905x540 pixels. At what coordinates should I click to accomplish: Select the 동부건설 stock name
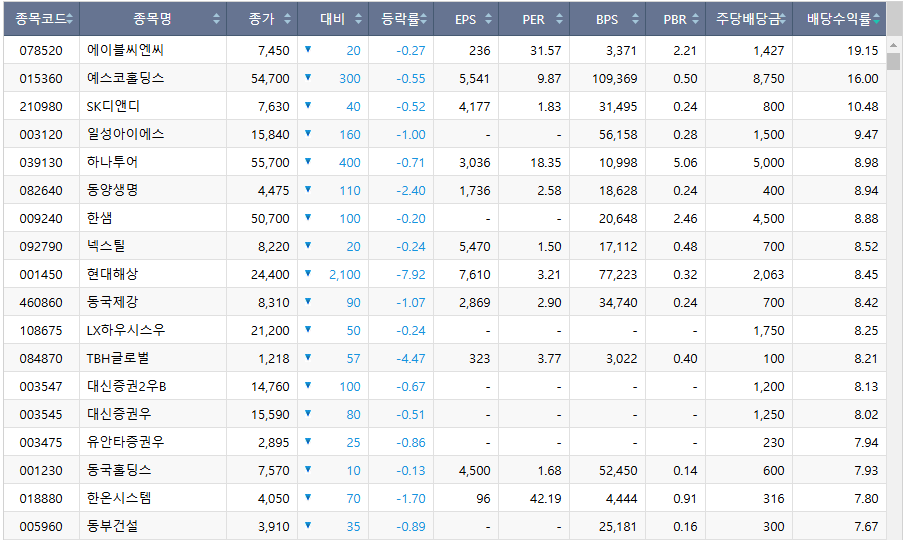click(112, 526)
